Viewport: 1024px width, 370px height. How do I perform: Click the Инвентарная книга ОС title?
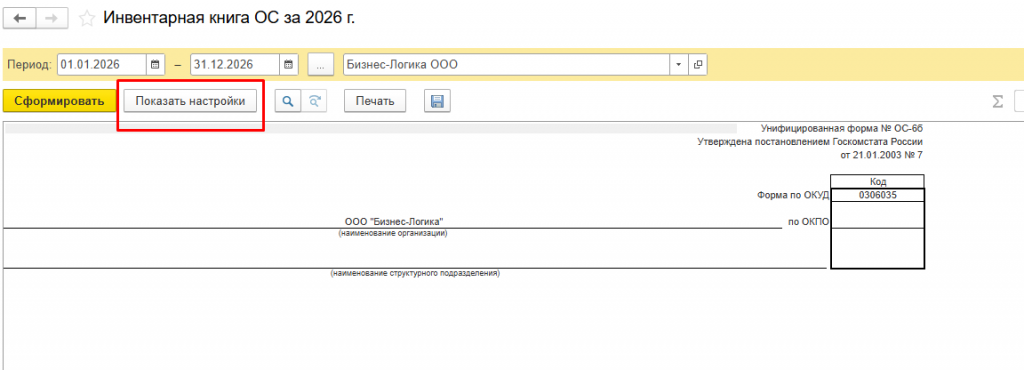(229, 18)
